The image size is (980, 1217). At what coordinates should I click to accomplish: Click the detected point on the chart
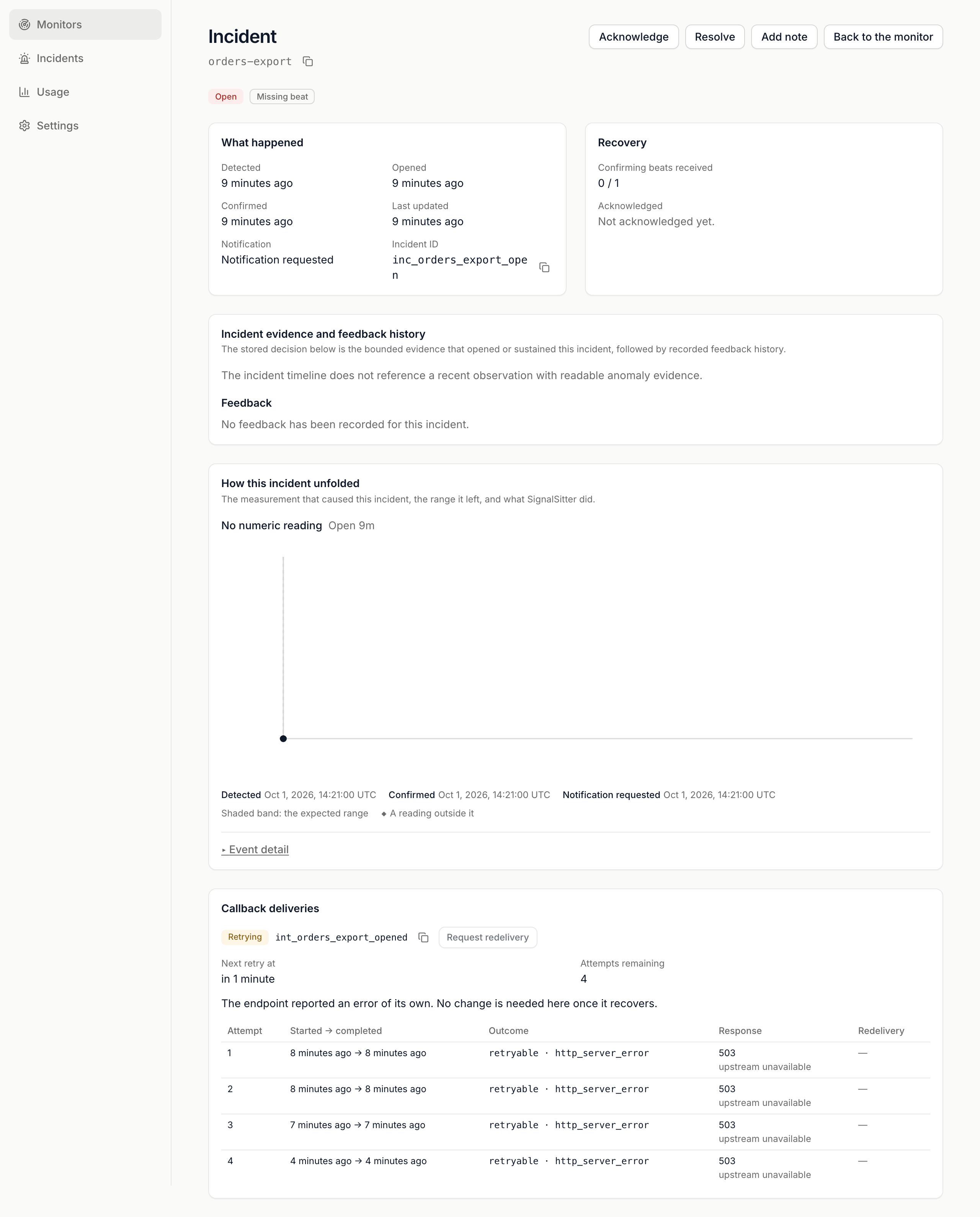(283, 739)
